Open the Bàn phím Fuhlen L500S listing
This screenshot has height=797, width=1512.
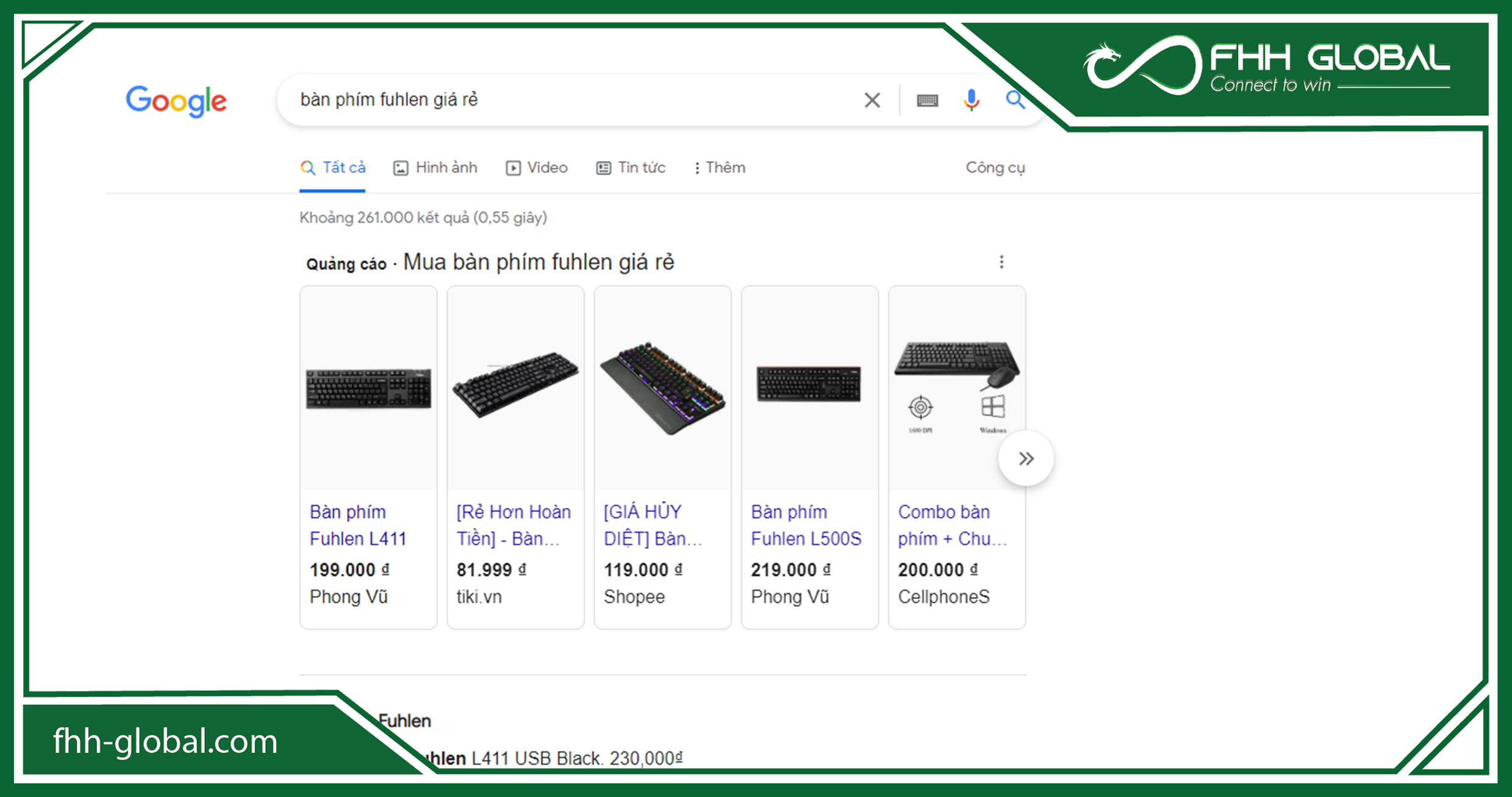pyautogui.click(x=806, y=525)
